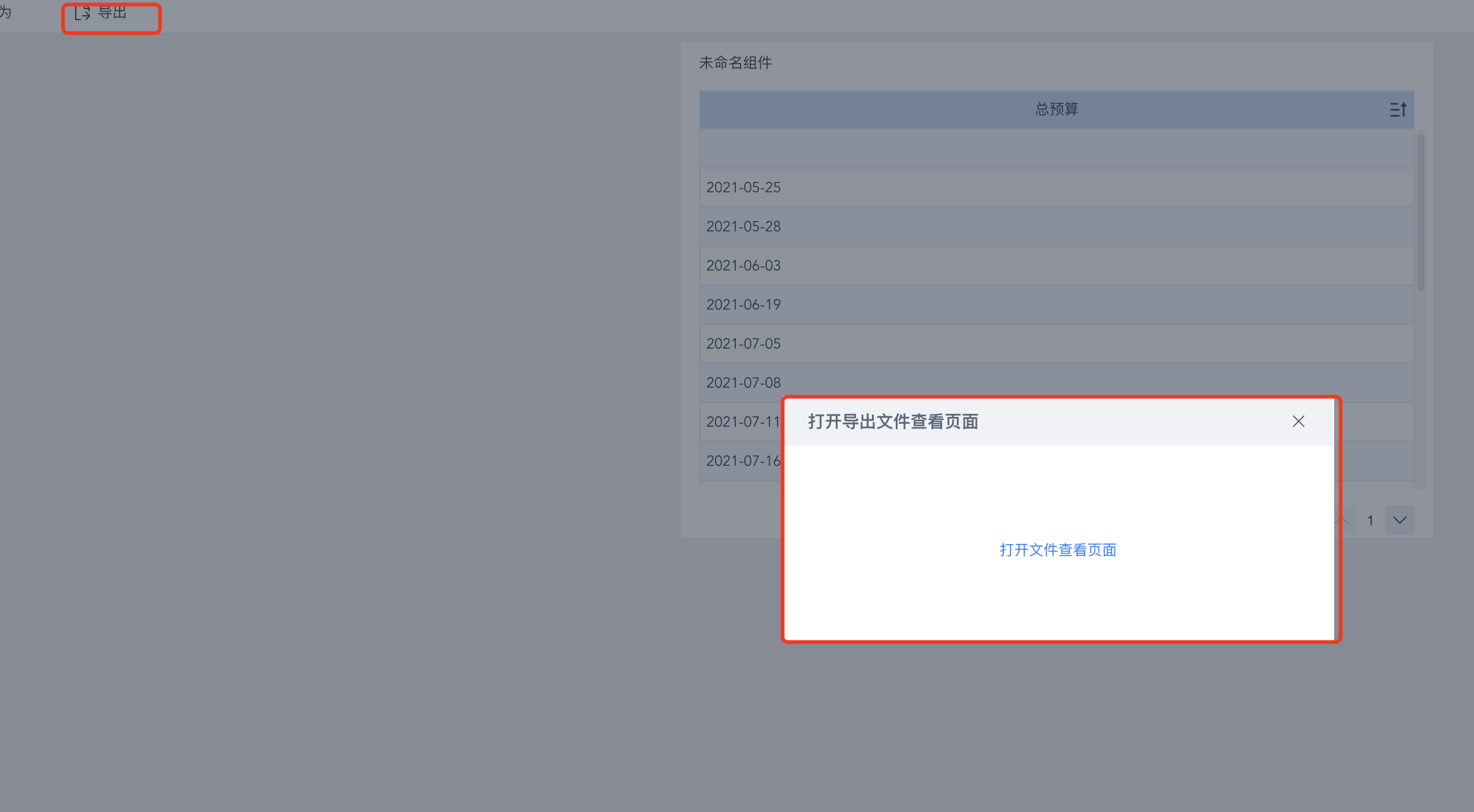Select the 2021-05-28 row
Image resolution: width=1474 pixels, height=812 pixels.
(x=1056, y=227)
